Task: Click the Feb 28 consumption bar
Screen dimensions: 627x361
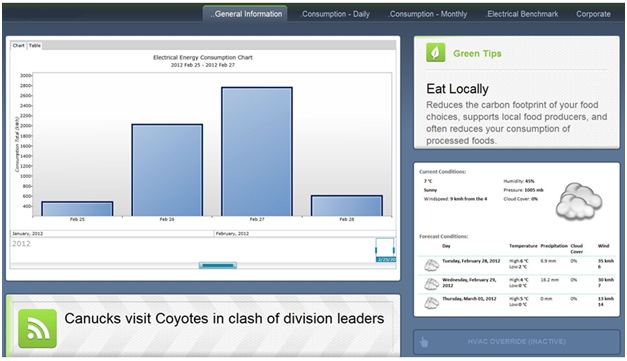Action: tap(347, 206)
